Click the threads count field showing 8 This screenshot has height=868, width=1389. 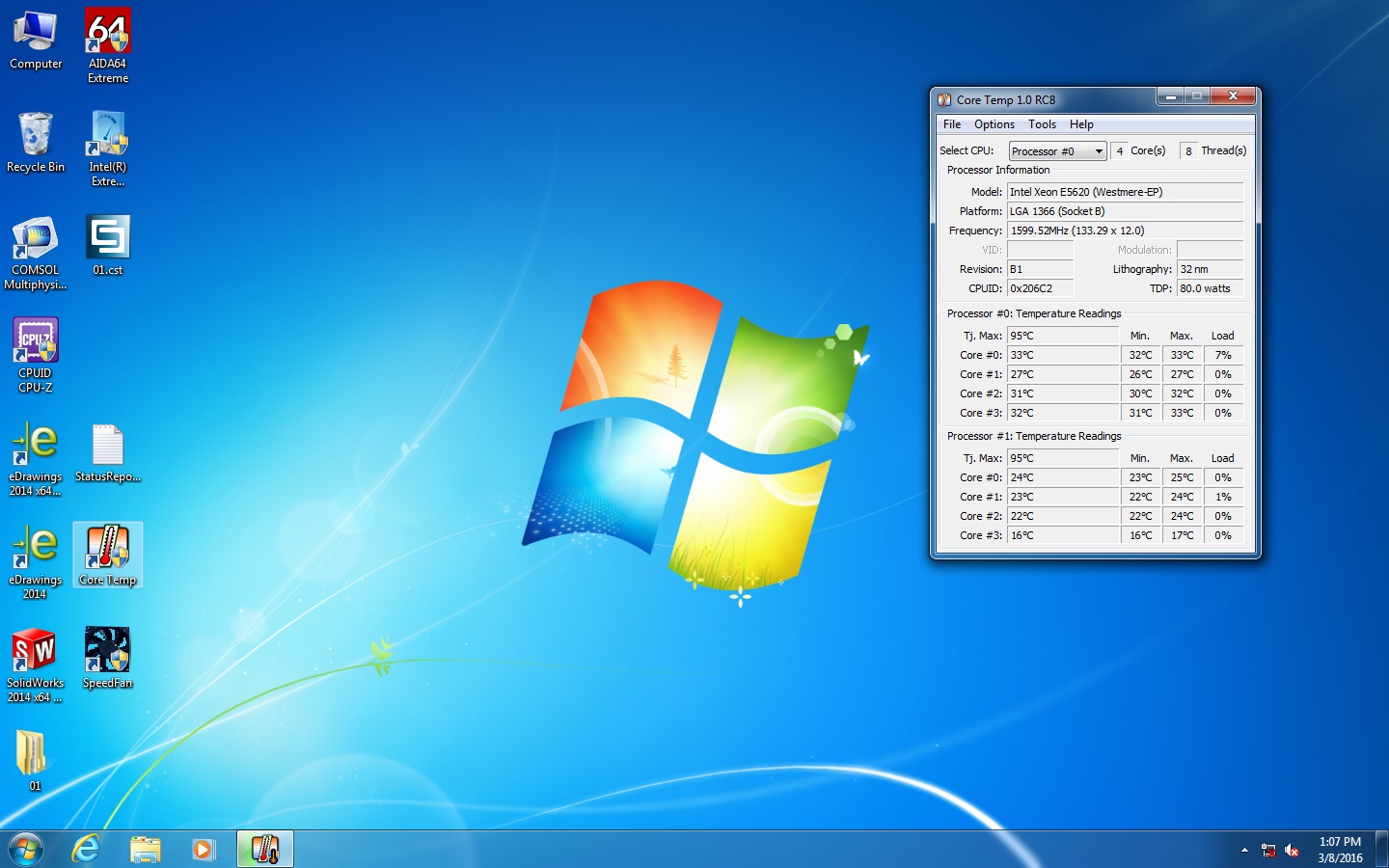click(x=1188, y=151)
